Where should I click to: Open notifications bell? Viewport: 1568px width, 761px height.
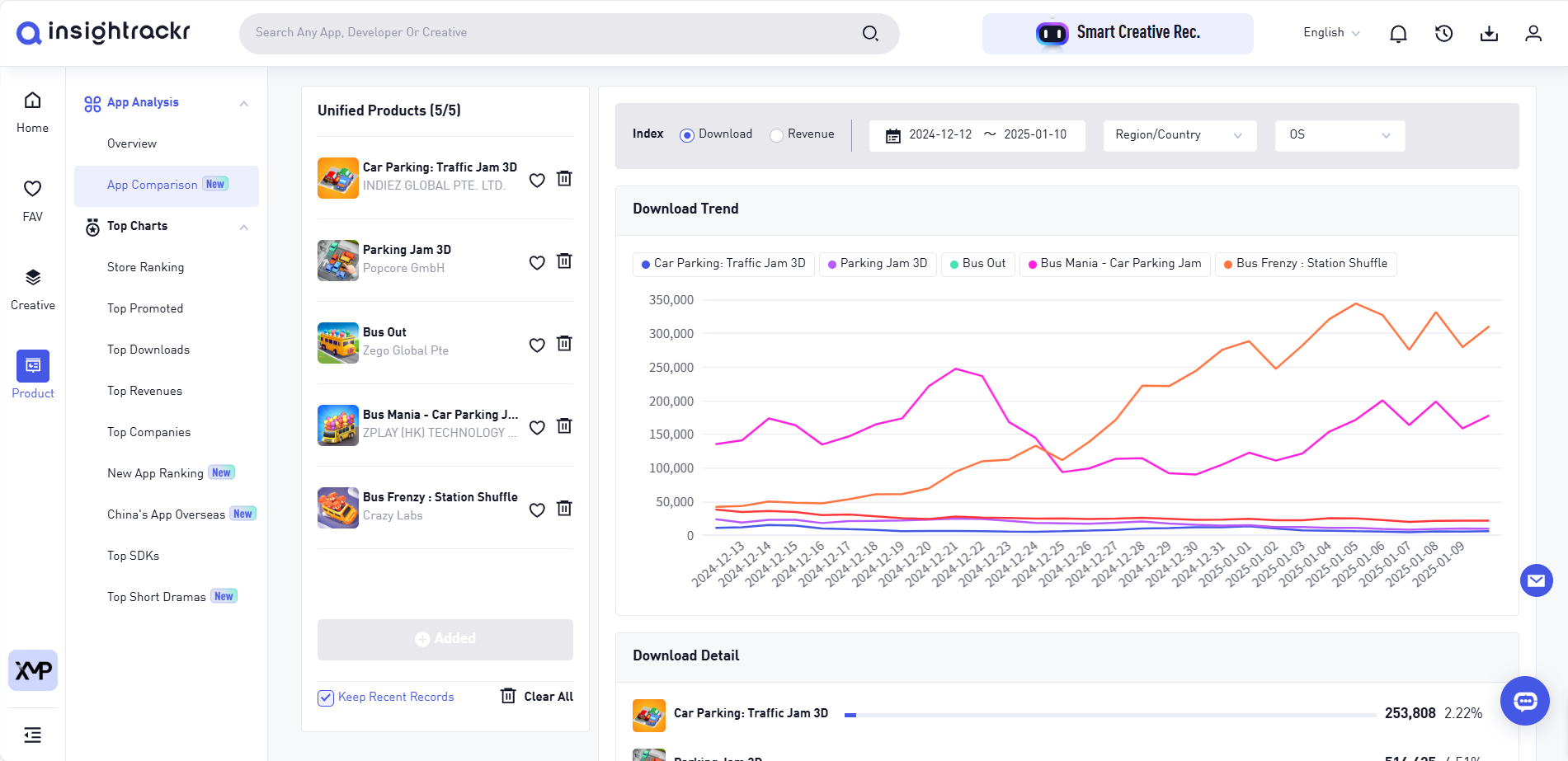pyautogui.click(x=1398, y=33)
